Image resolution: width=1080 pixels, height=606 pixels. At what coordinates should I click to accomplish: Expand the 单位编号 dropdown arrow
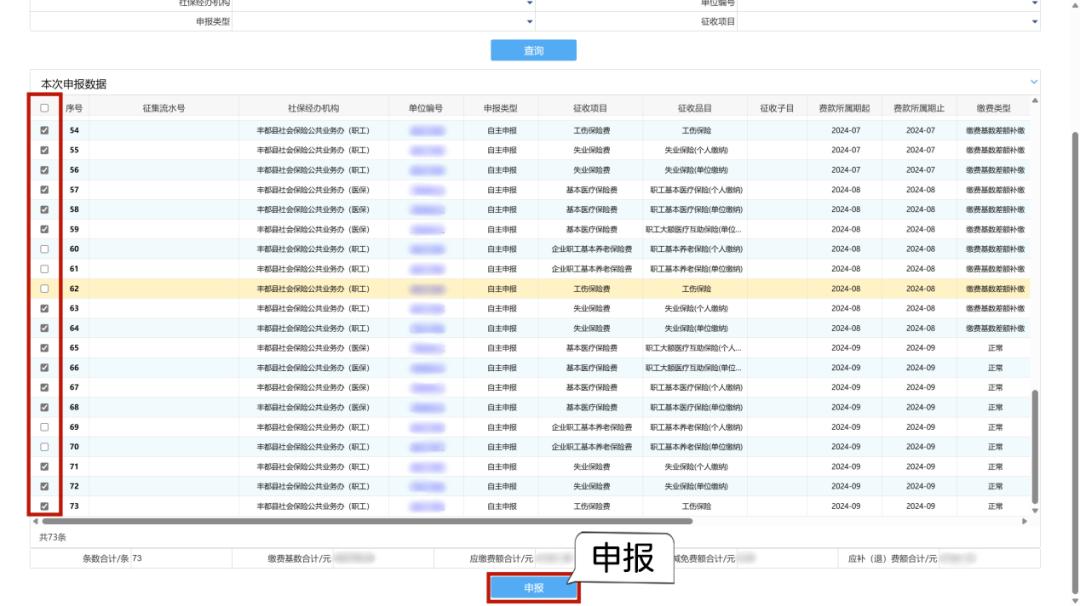point(1034,4)
